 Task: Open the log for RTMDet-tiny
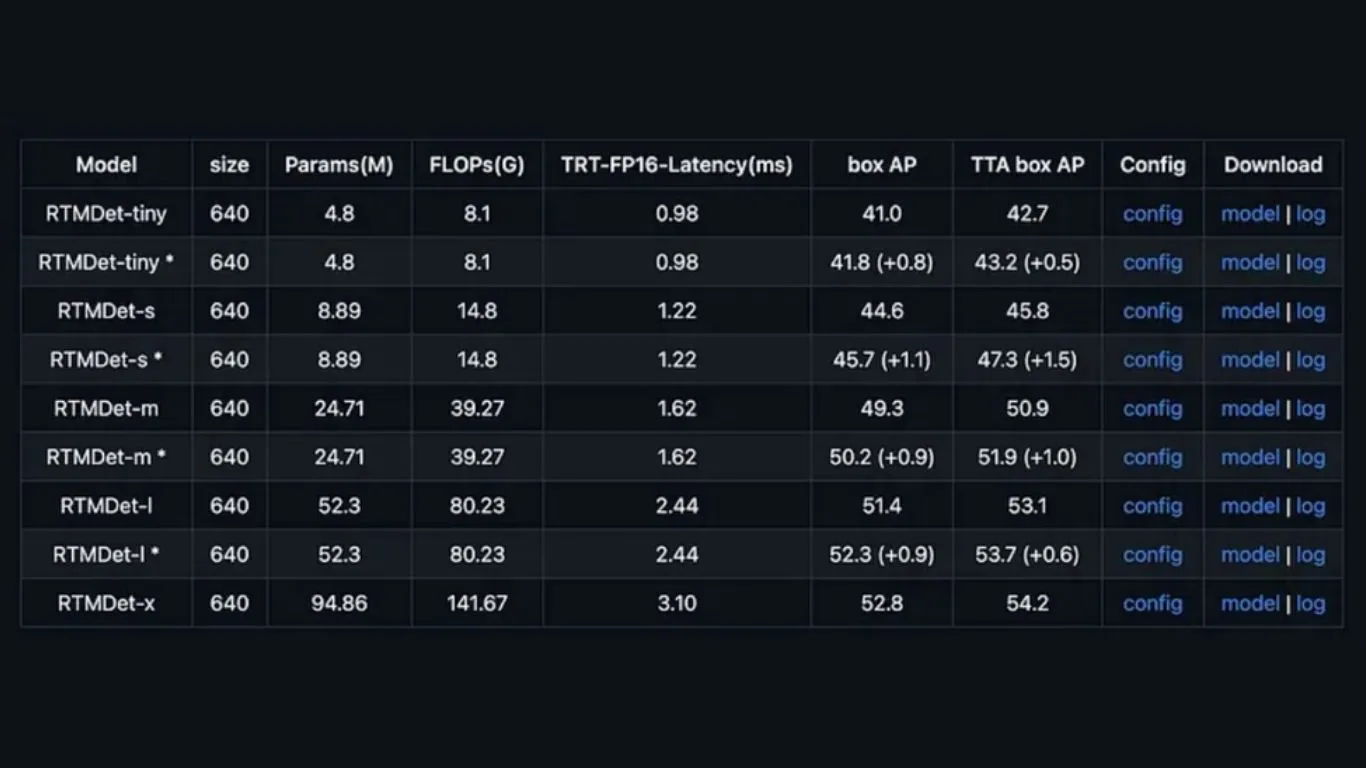point(1311,214)
